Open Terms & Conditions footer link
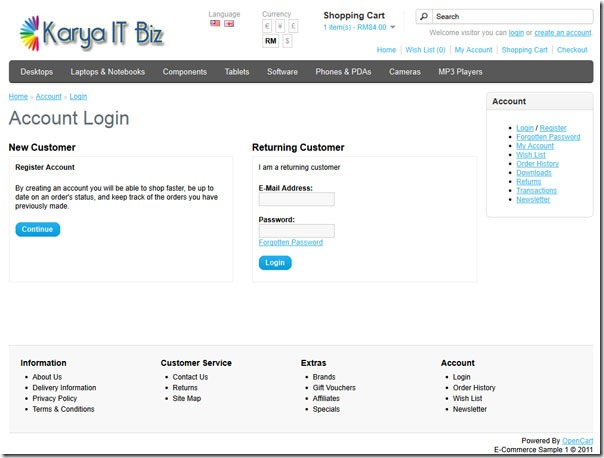Viewport: 604px width, 458px height. click(63, 409)
